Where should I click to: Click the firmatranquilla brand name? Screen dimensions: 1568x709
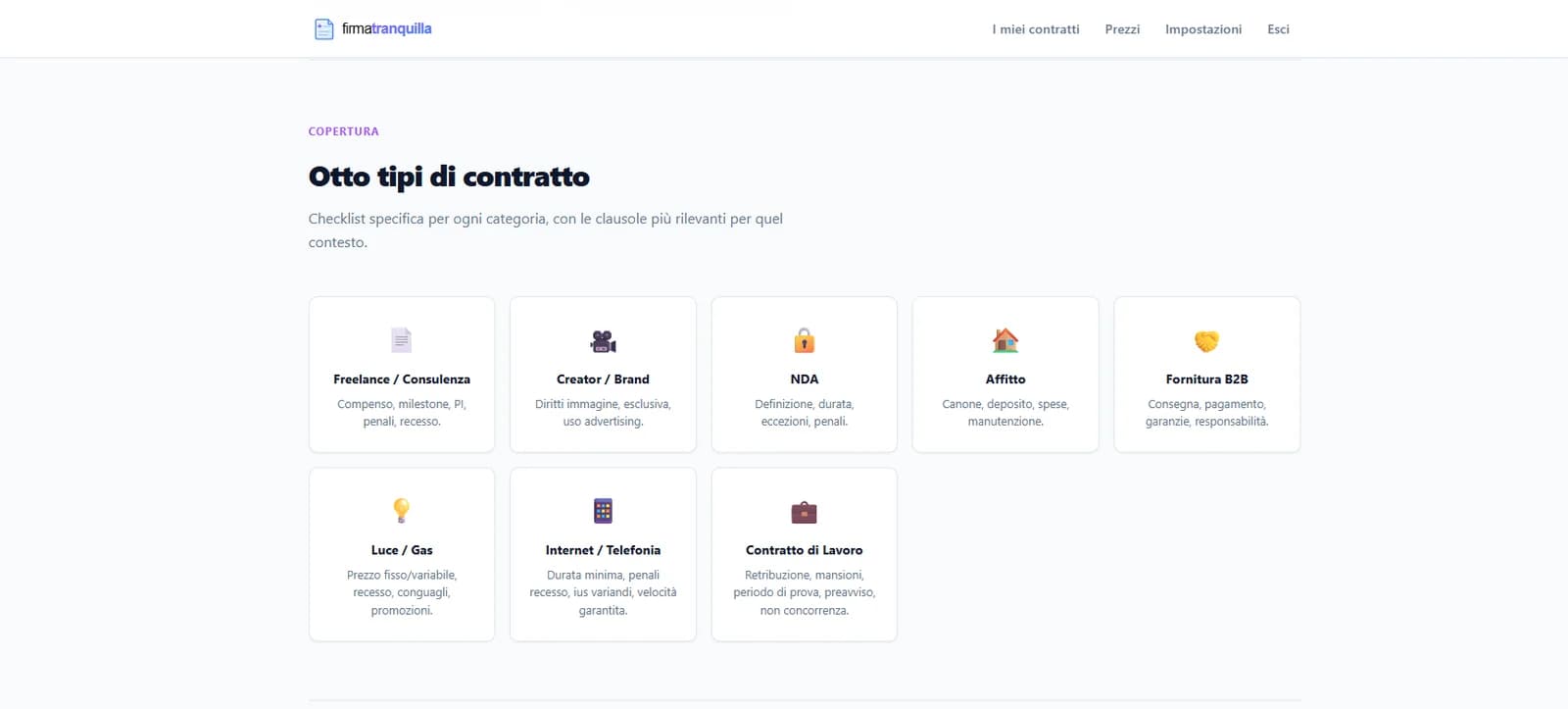coord(386,28)
